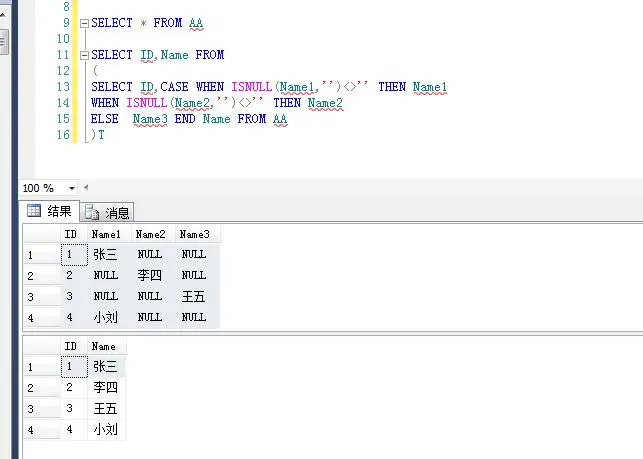The image size is (643, 459).
Task: Click cell 李四 in the Name2 column
Action: pos(153,275)
